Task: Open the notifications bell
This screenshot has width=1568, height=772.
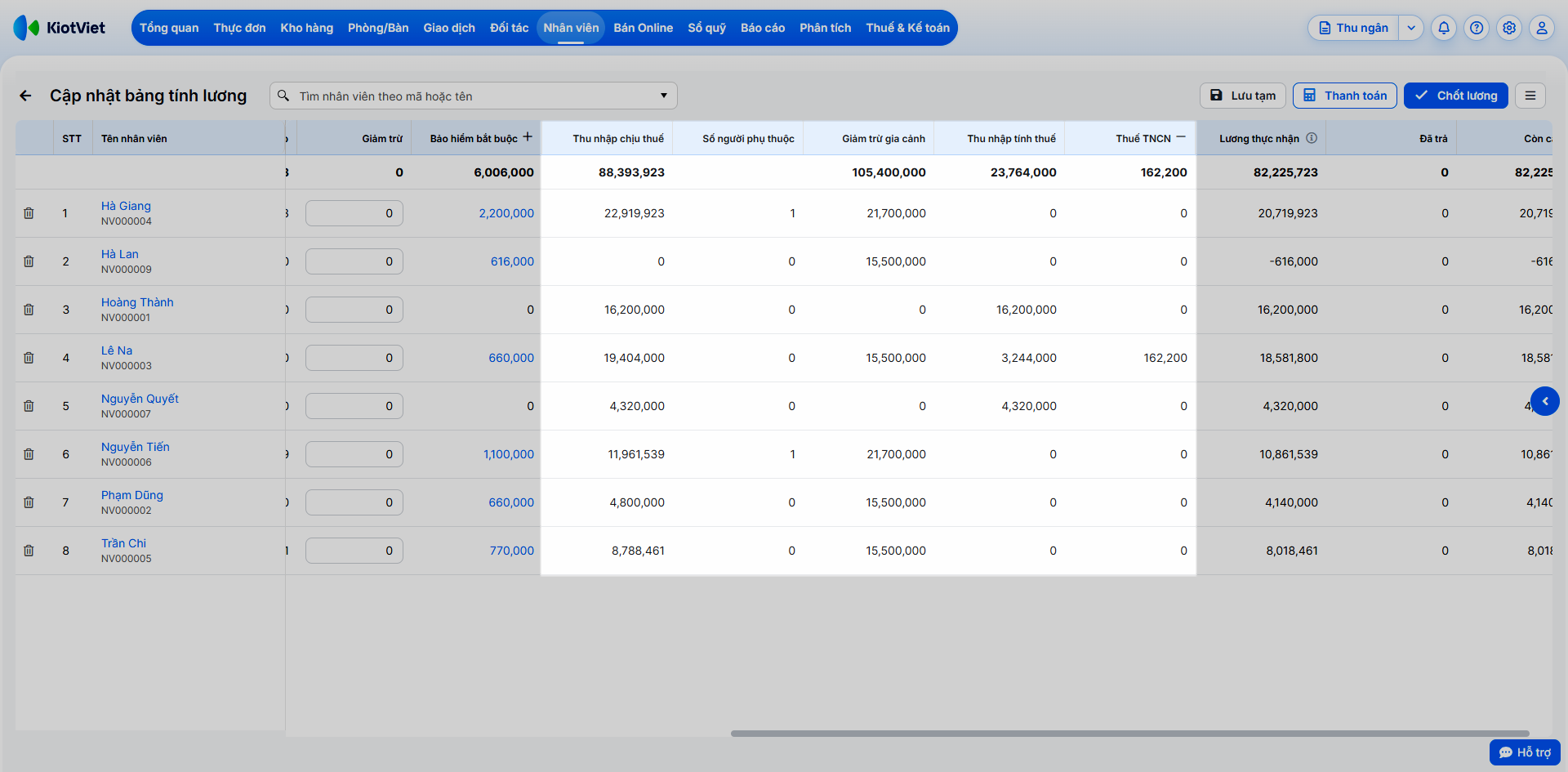Action: coord(1444,28)
